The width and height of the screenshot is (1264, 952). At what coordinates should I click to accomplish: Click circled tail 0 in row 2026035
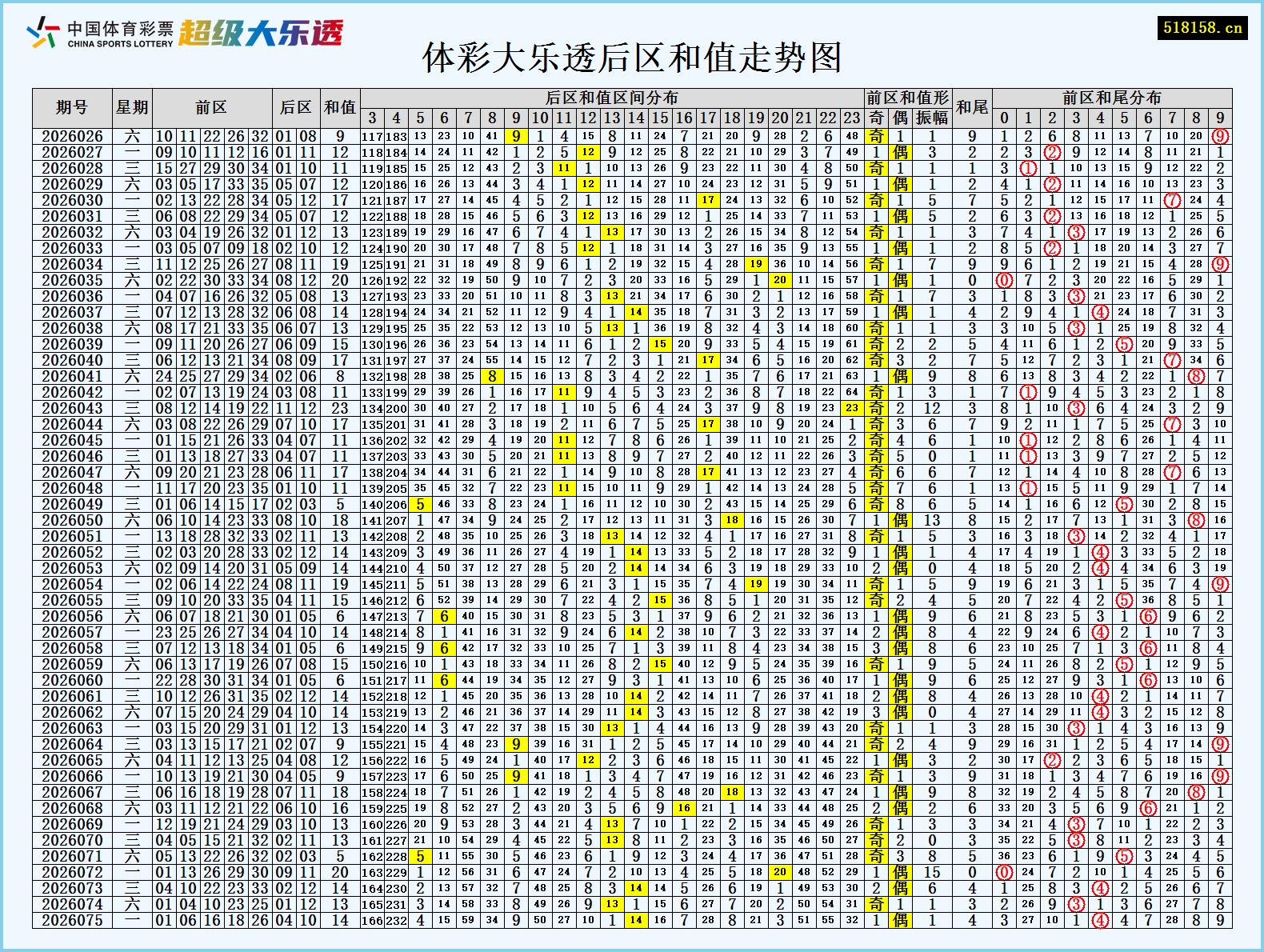[1004, 280]
